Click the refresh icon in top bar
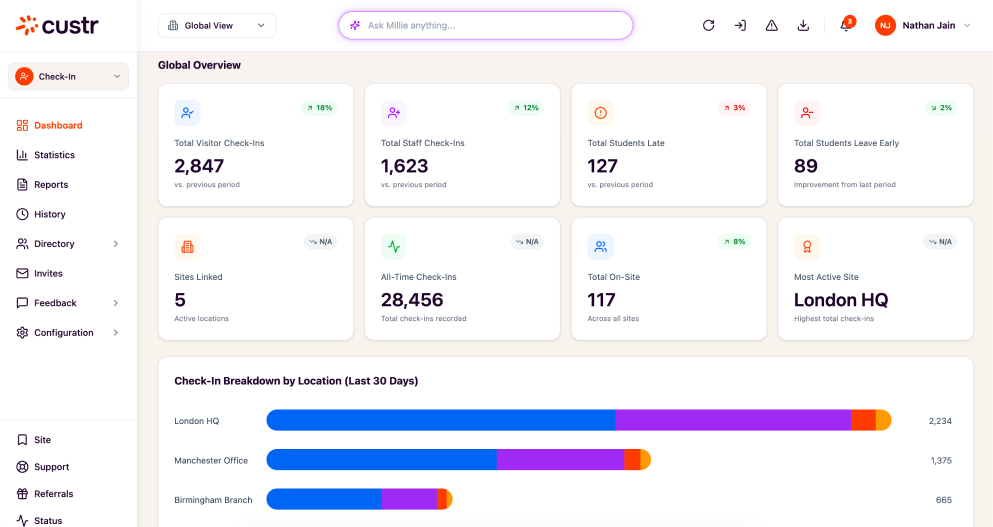 pos(709,25)
